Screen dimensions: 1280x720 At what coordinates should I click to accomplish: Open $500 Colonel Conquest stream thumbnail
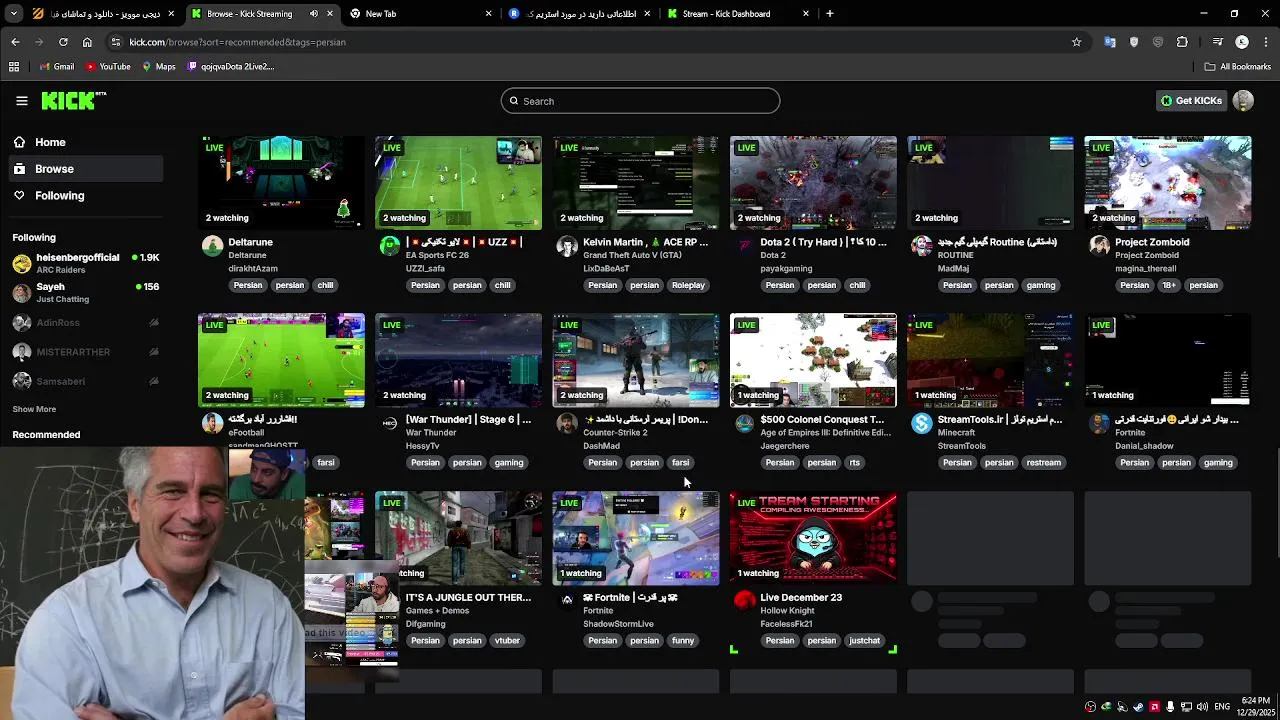813,360
